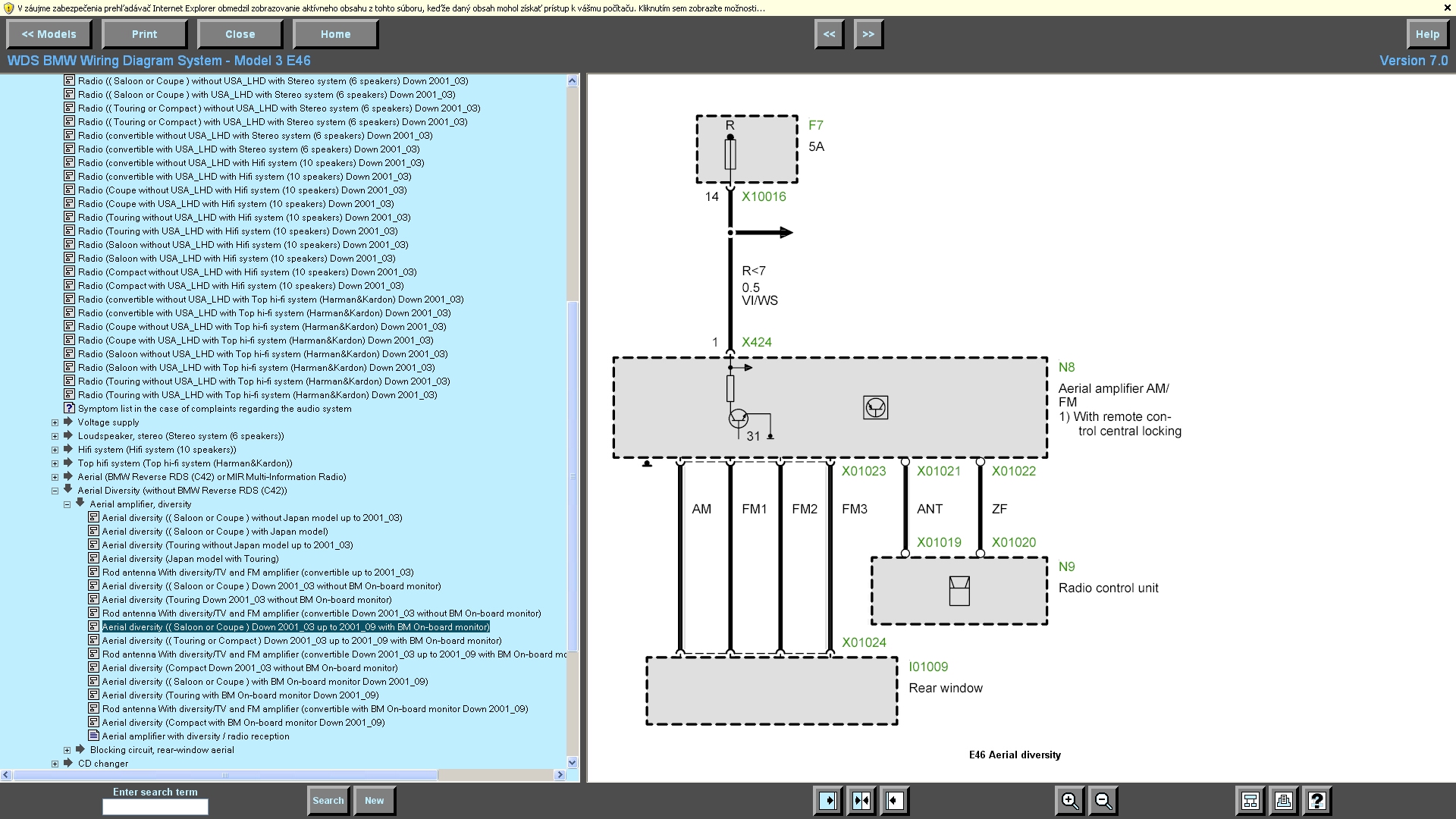Click the hierarchy overview icon in bottom toolbar
The width and height of the screenshot is (1456, 819).
click(x=1250, y=801)
